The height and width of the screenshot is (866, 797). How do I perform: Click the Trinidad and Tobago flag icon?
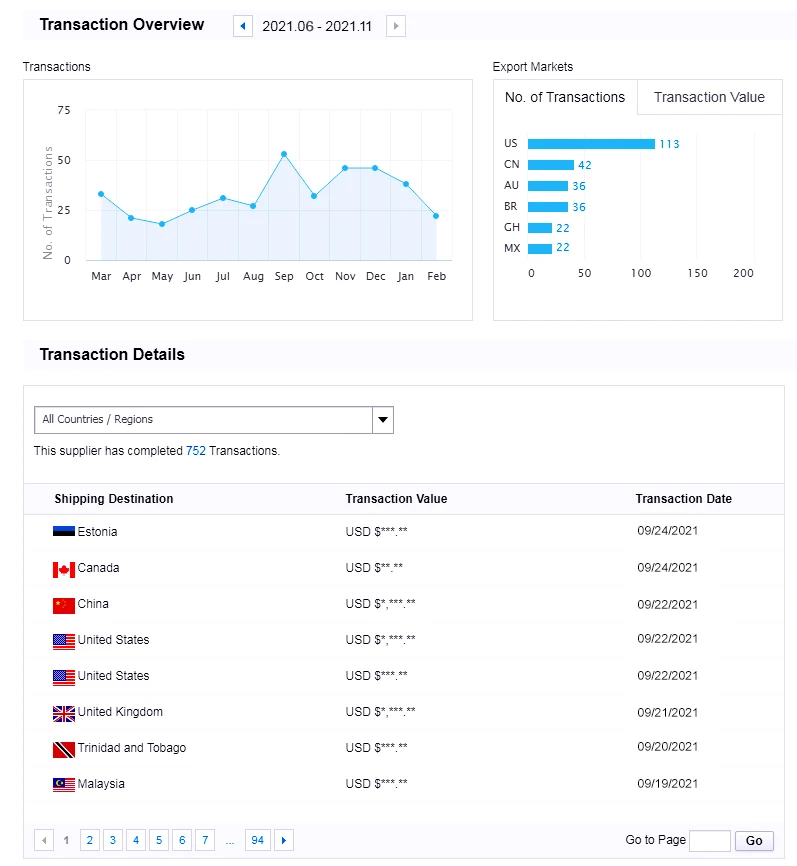coord(64,749)
